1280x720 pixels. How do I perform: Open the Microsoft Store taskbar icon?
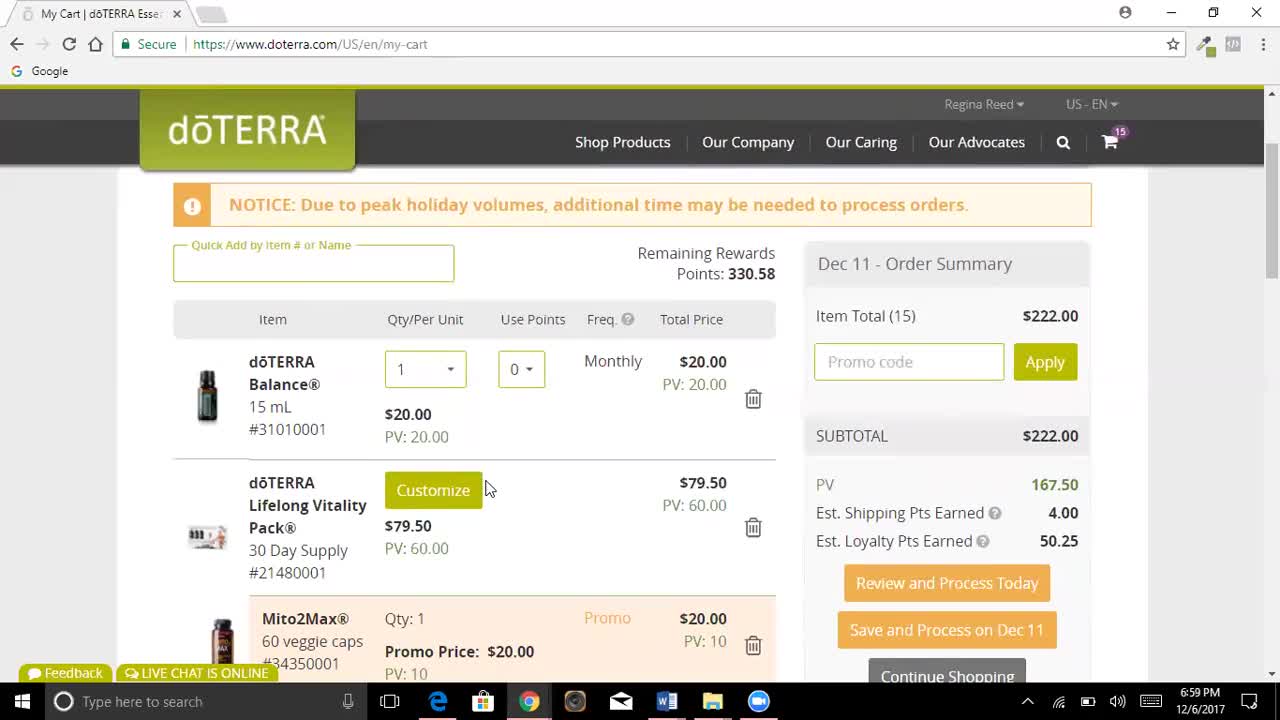[x=483, y=701]
